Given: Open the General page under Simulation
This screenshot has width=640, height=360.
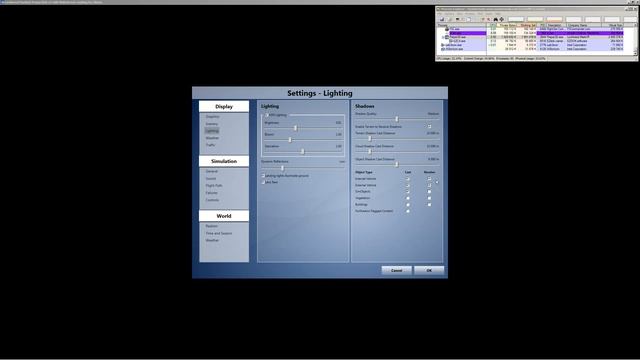Looking at the screenshot, I should click(211, 171).
